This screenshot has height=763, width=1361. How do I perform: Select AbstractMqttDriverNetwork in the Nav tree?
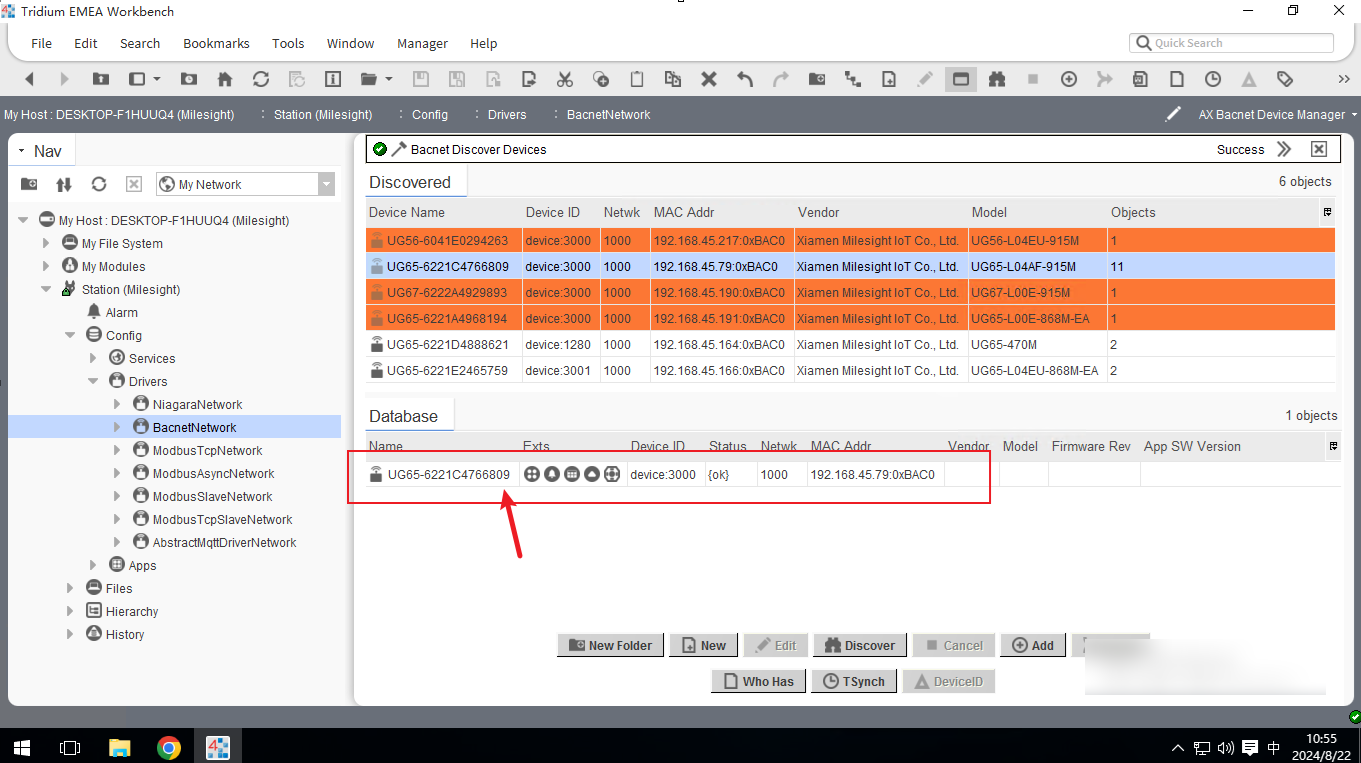pos(224,542)
